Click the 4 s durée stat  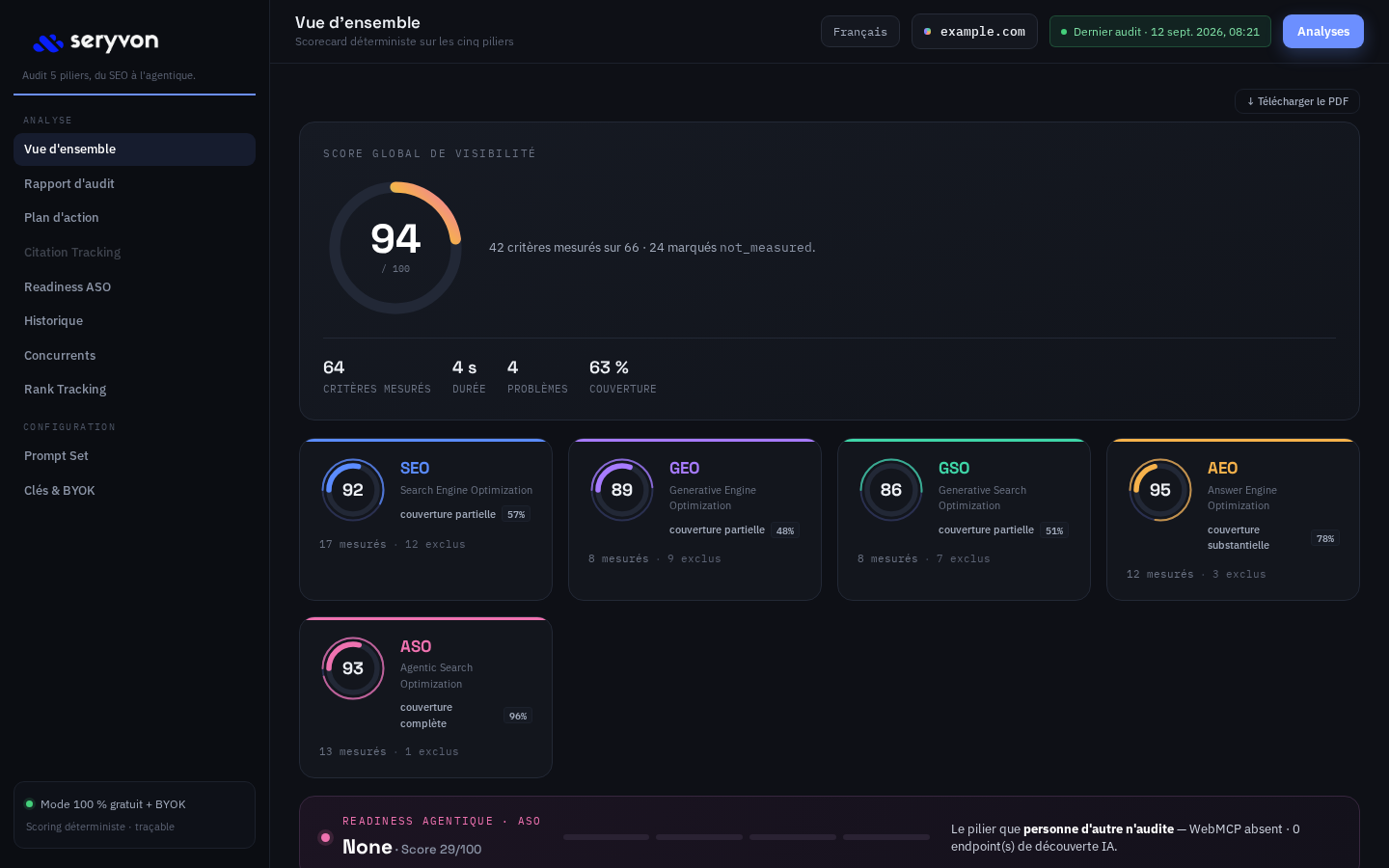tap(469, 376)
